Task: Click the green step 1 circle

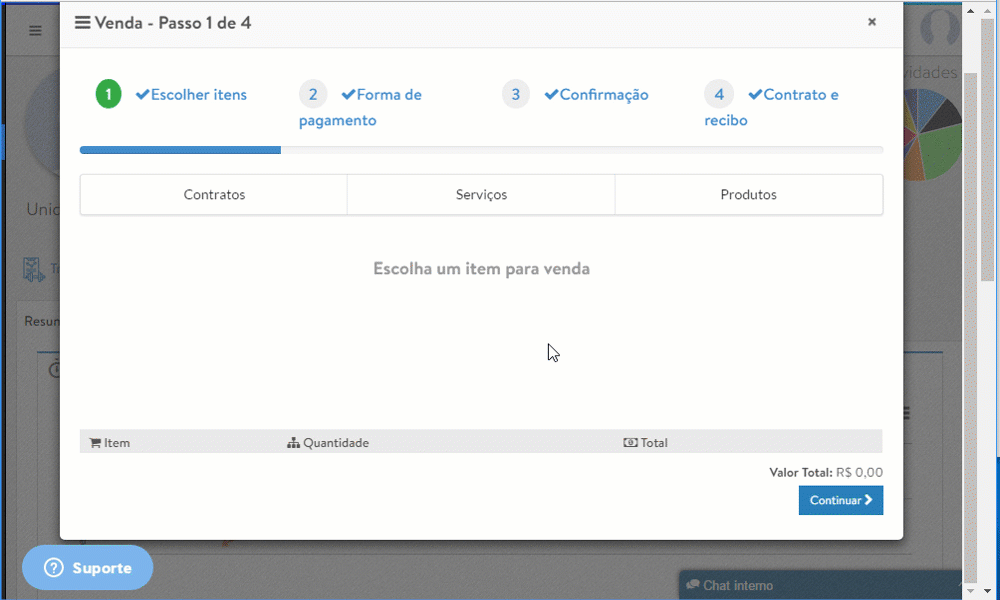Action: coord(109,94)
